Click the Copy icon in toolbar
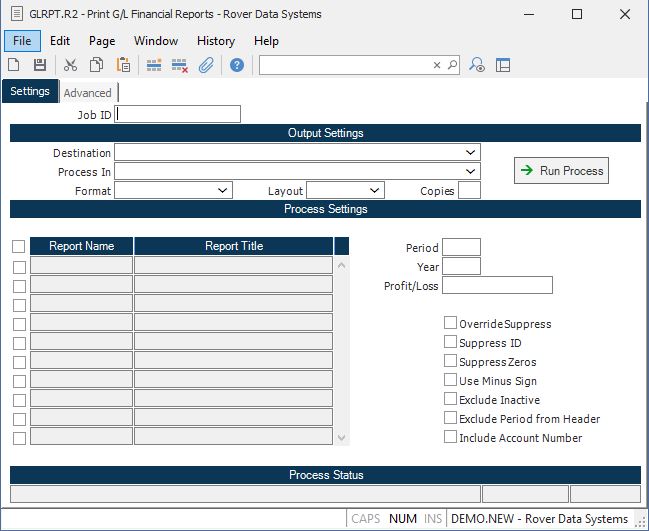Screen dimensions: 649x531 click(97, 65)
